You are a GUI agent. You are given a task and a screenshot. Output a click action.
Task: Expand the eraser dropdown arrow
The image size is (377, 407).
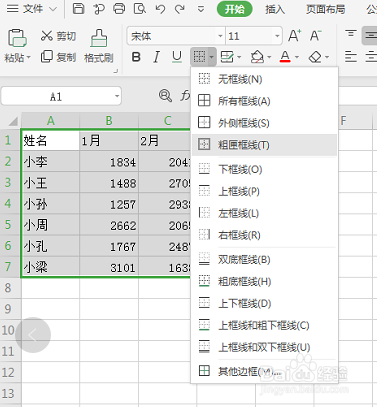pyautogui.click(x=327, y=57)
